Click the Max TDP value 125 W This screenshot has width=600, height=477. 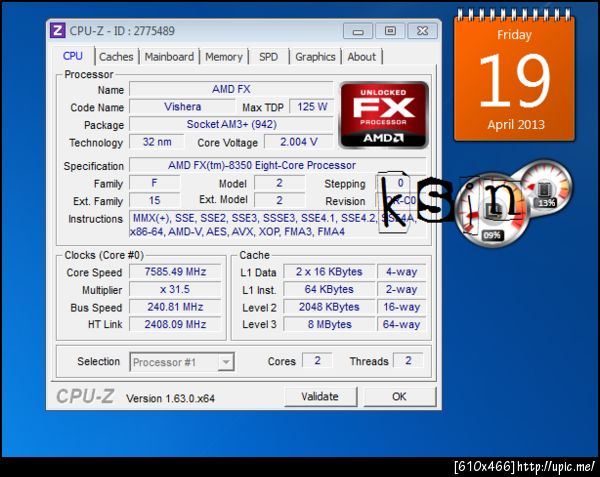point(312,106)
